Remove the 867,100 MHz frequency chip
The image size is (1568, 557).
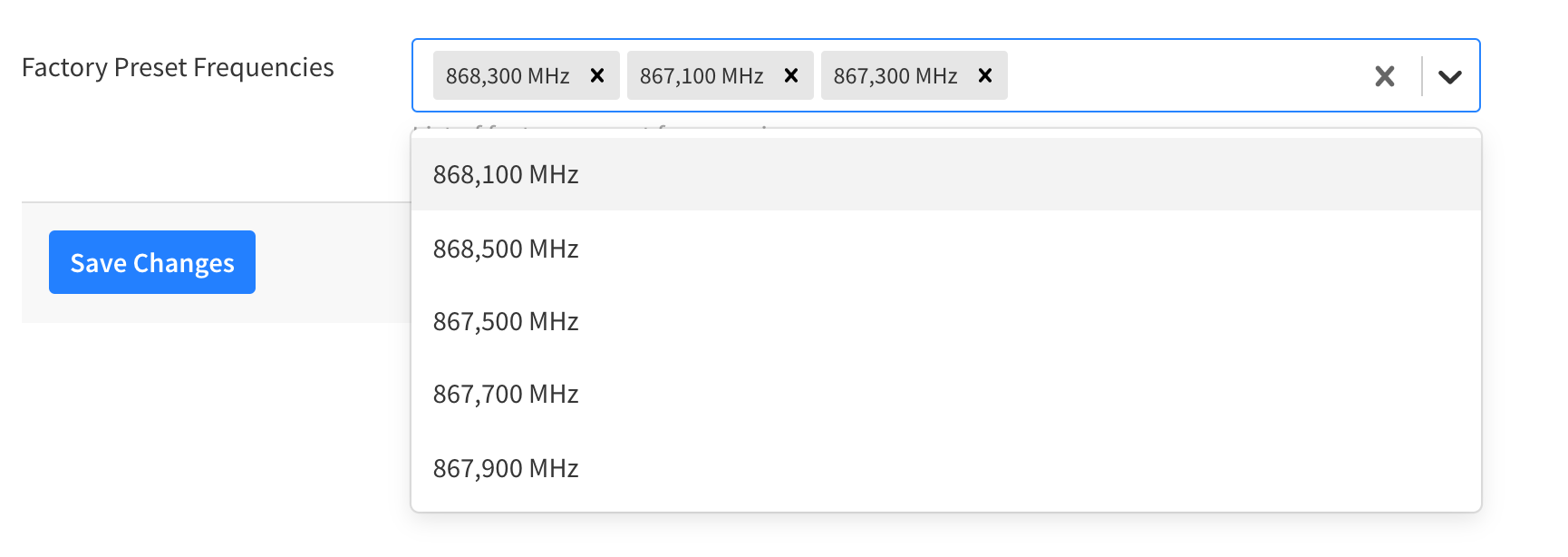click(x=789, y=76)
